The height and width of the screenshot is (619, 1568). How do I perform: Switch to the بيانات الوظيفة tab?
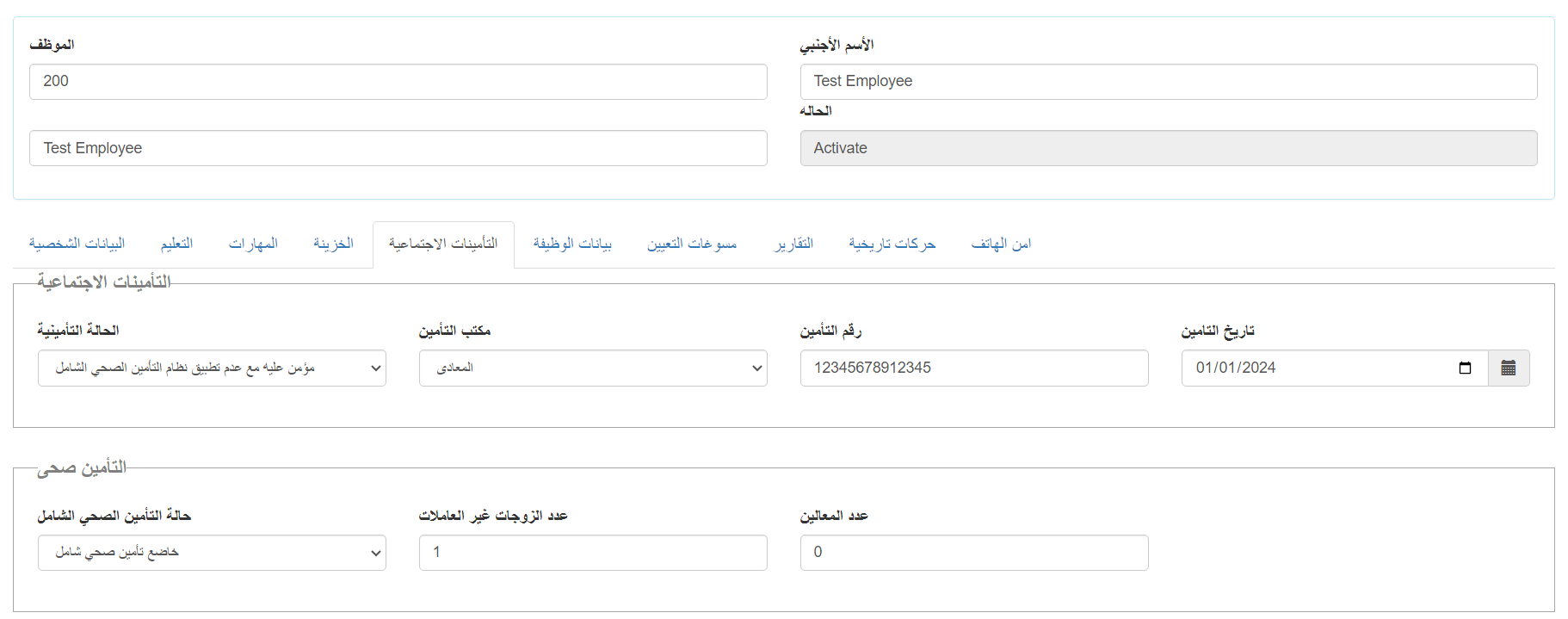pos(572,245)
